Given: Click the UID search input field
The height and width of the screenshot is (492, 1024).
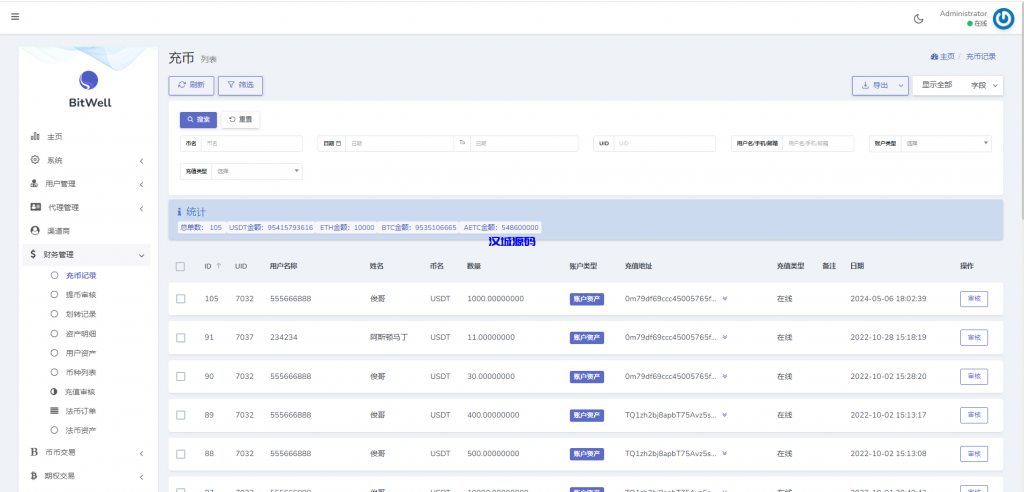Looking at the screenshot, I should coord(664,143).
